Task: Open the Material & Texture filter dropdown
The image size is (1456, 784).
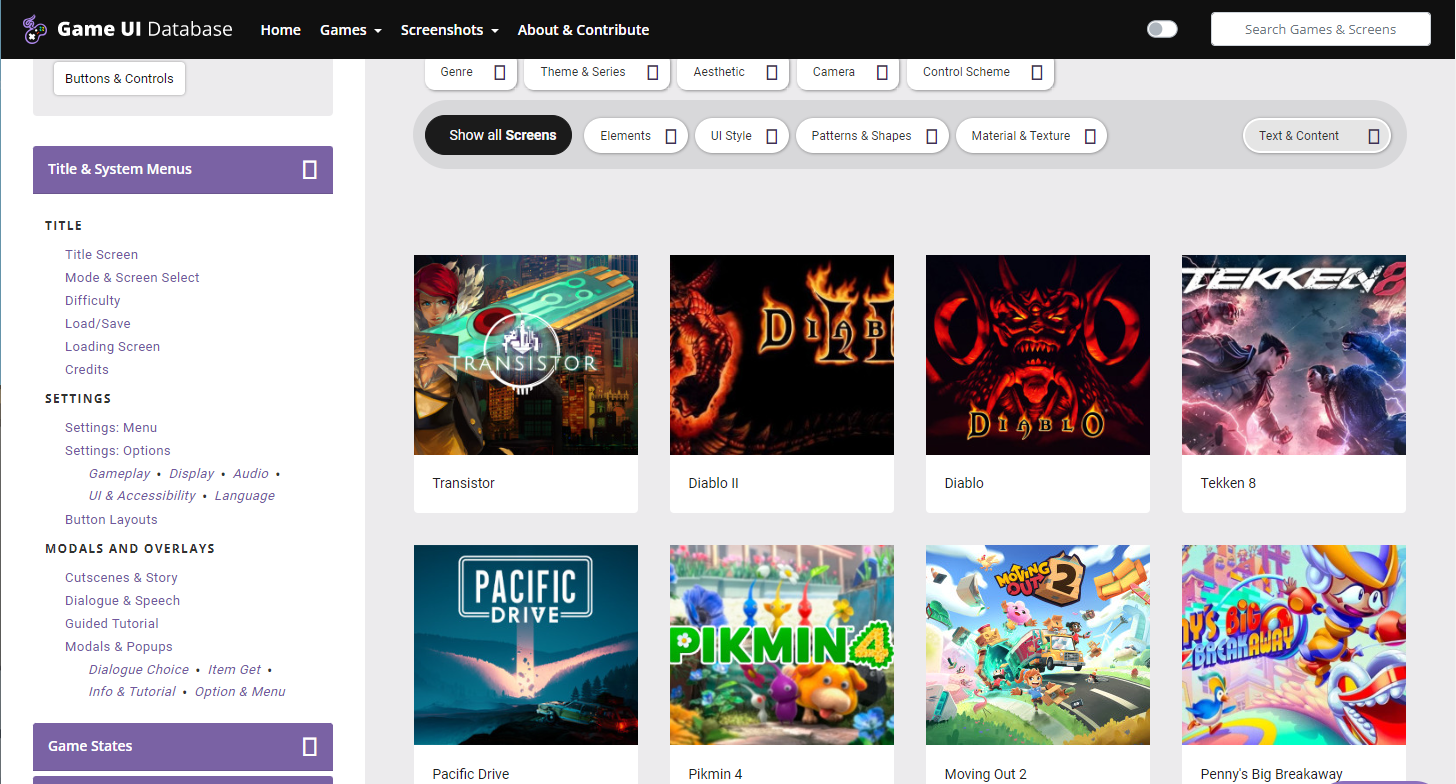Action: (x=1031, y=136)
